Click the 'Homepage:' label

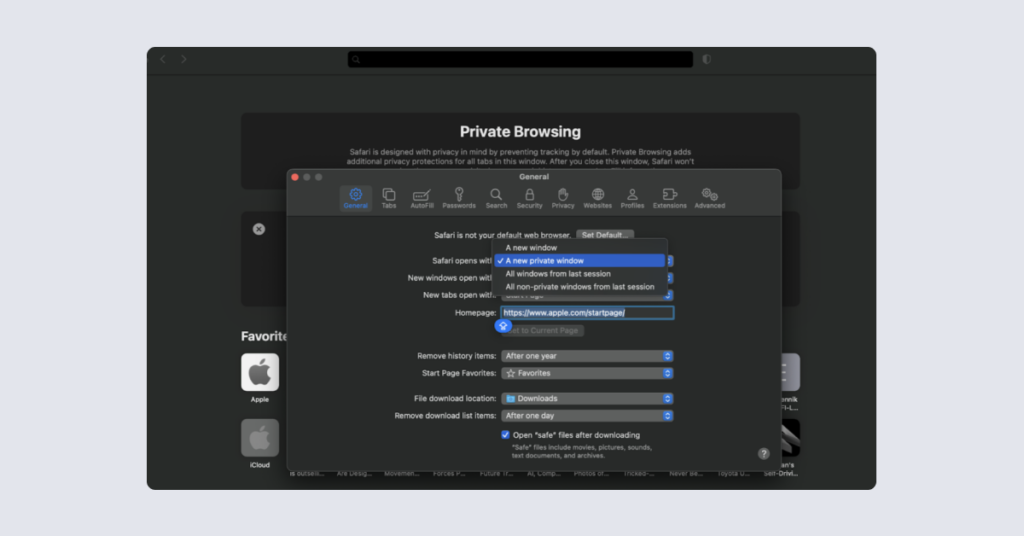(x=475, y=313)
